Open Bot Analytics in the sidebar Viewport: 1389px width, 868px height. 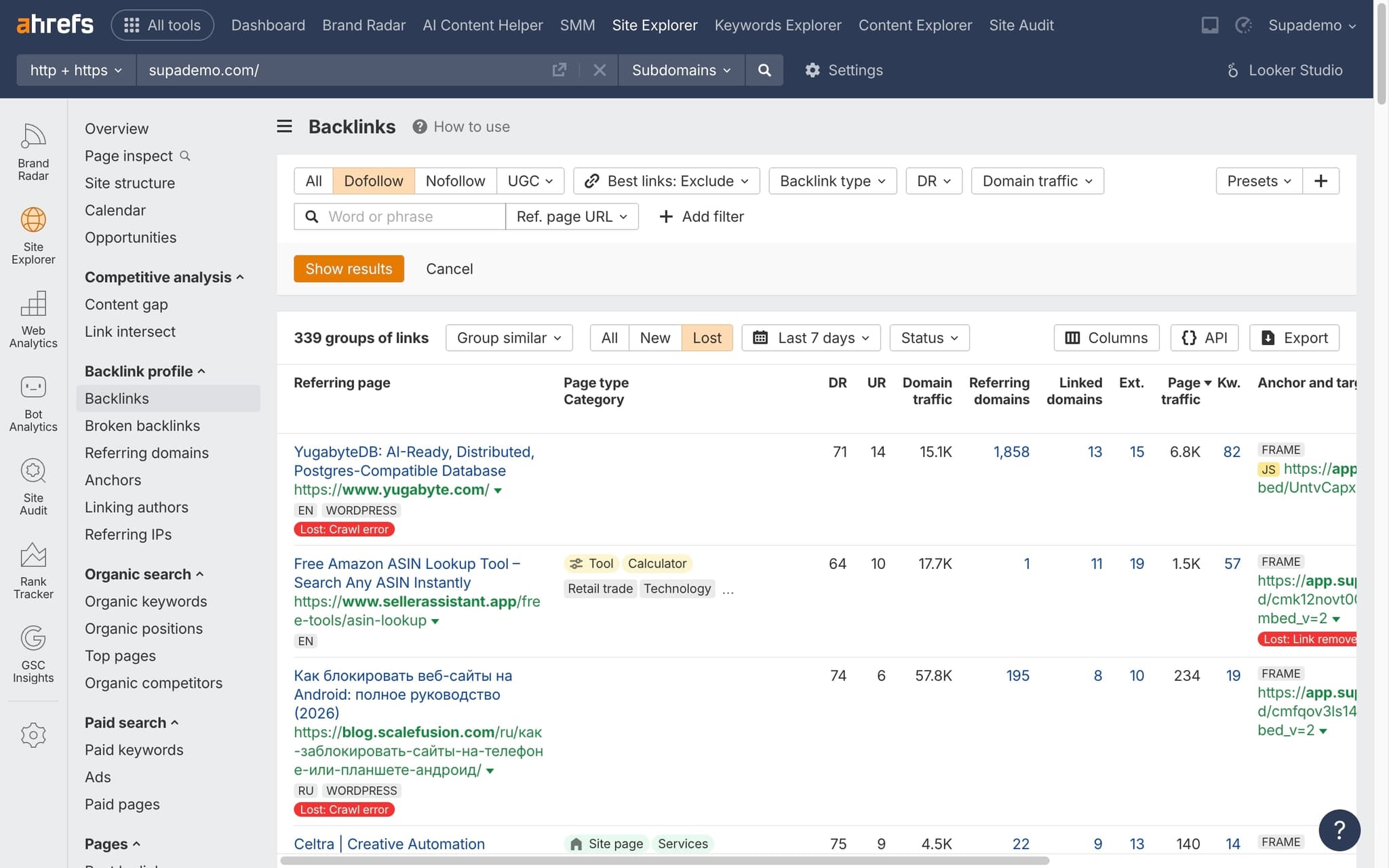(33, 403)
